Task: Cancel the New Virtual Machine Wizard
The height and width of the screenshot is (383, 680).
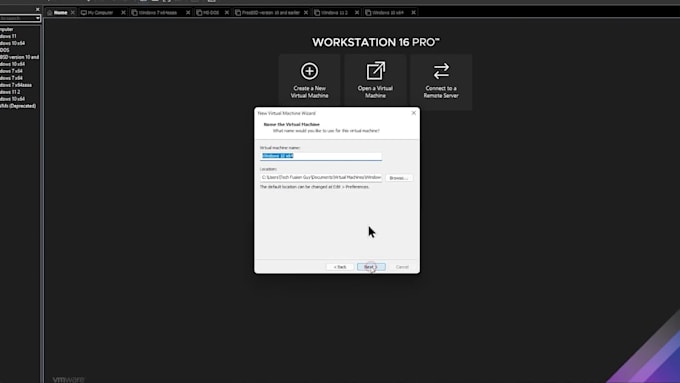Action: [402, 267]
